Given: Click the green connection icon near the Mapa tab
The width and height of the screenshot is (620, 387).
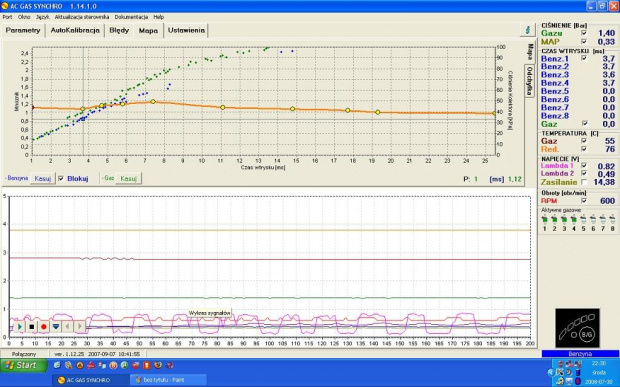Looking at the screenshot, I should tap(527, 30).
